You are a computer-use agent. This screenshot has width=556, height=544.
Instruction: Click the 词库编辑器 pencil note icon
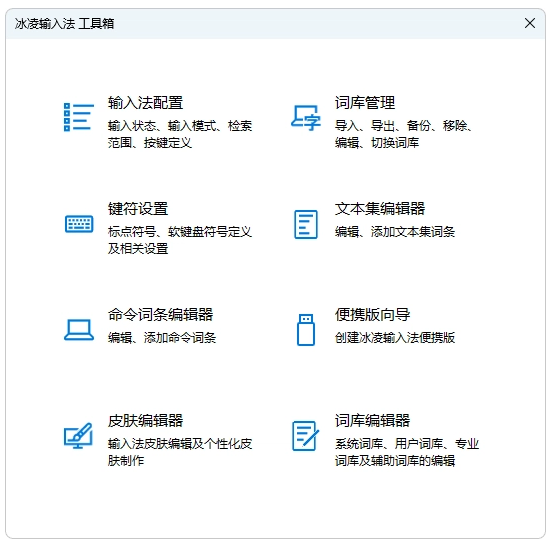coord(305,436)
